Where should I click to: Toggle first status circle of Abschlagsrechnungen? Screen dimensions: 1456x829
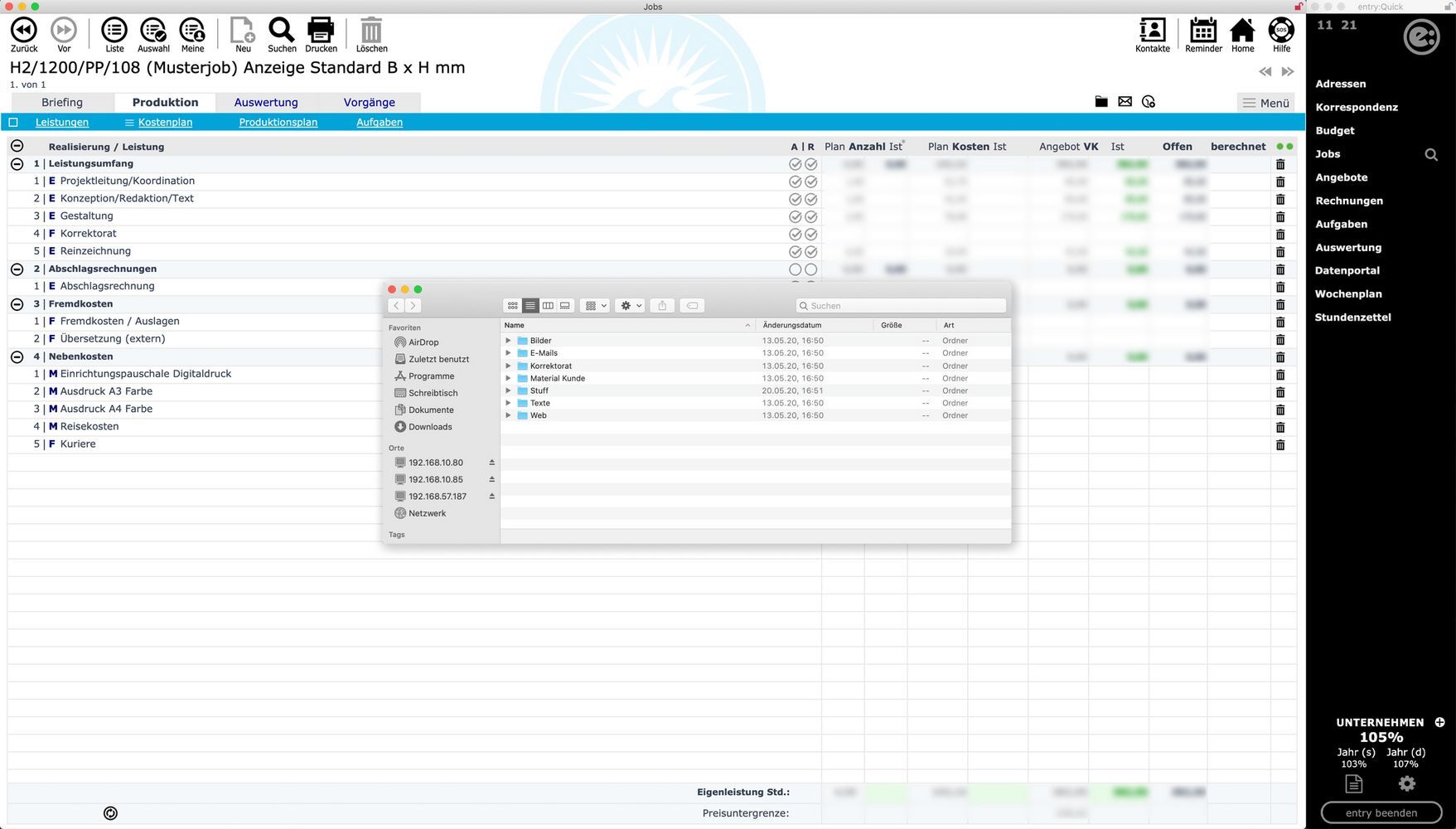(795, 269)
